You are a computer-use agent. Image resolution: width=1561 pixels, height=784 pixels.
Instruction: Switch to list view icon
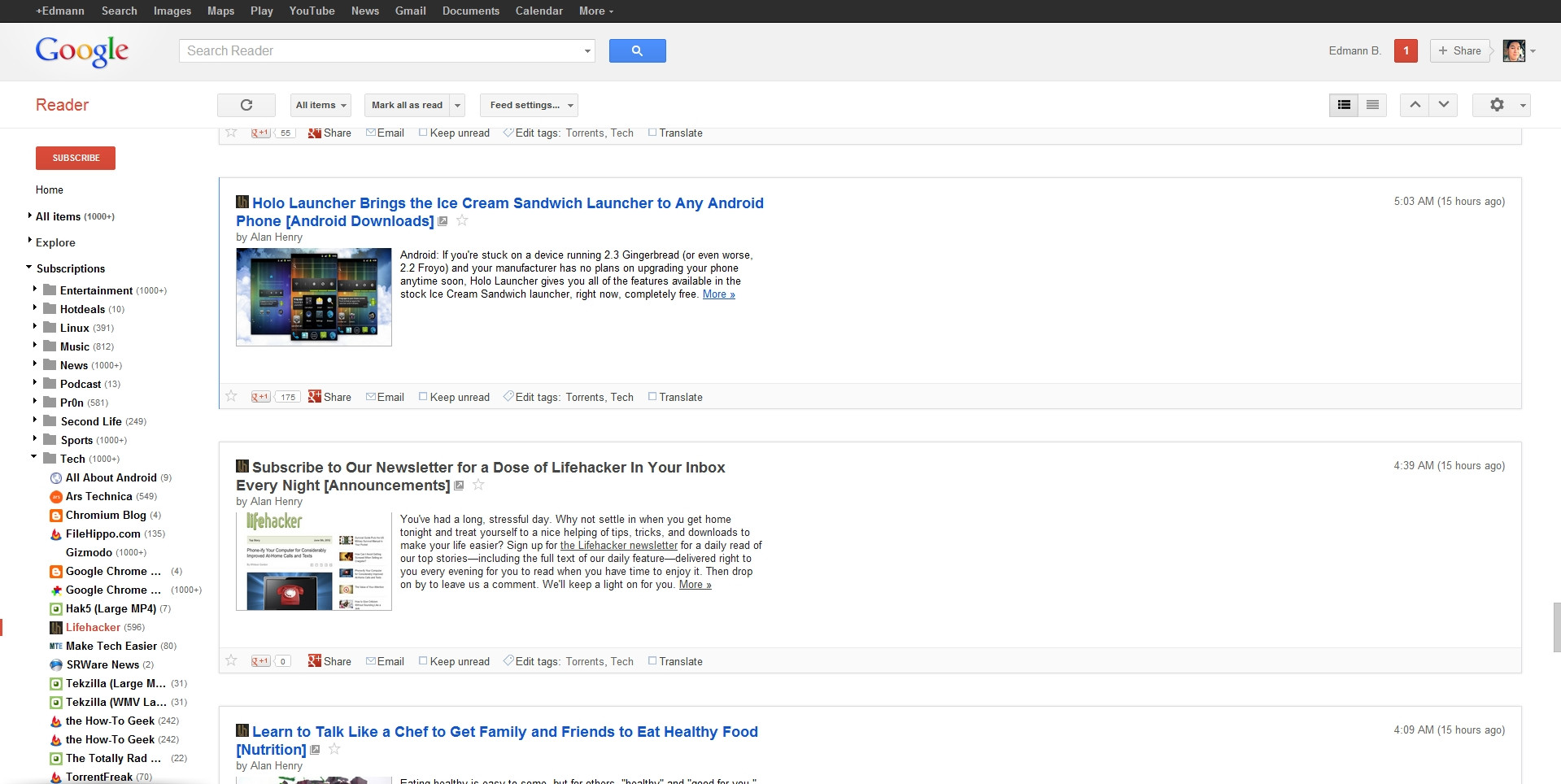pos(1372,105)
